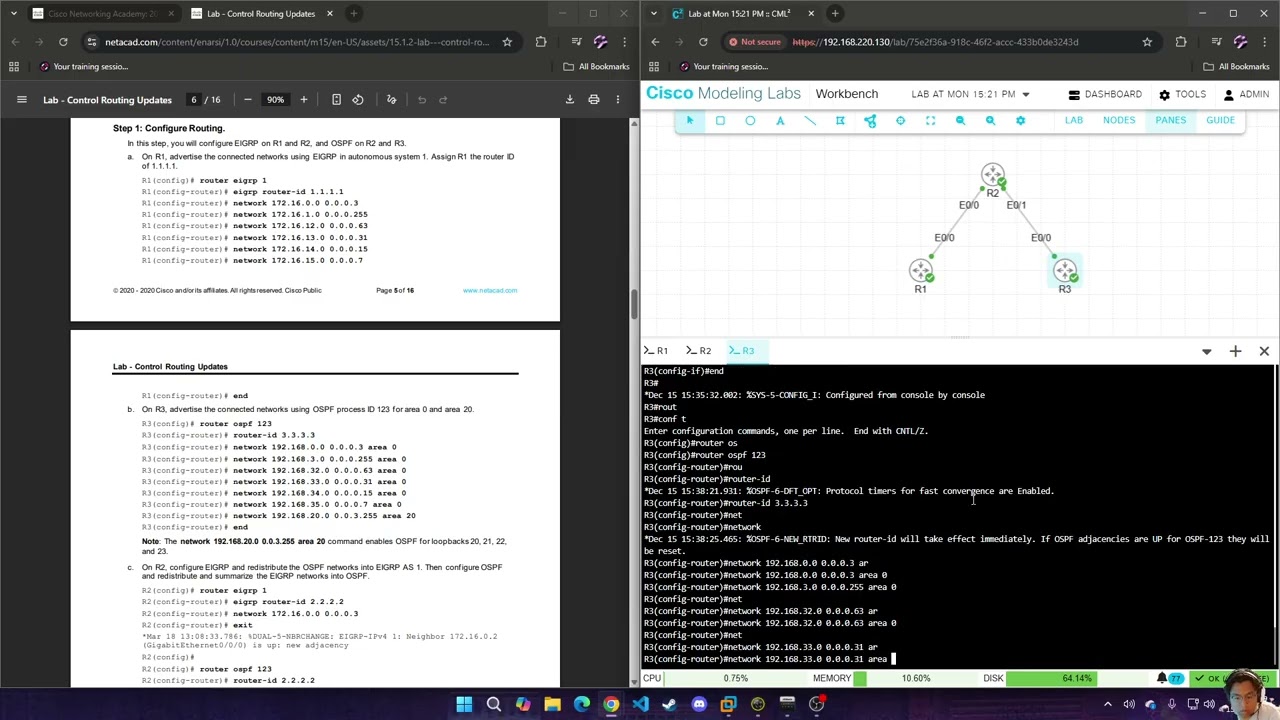Click the zoom out magnifier in CML toolbar

[x=960, y=120]
